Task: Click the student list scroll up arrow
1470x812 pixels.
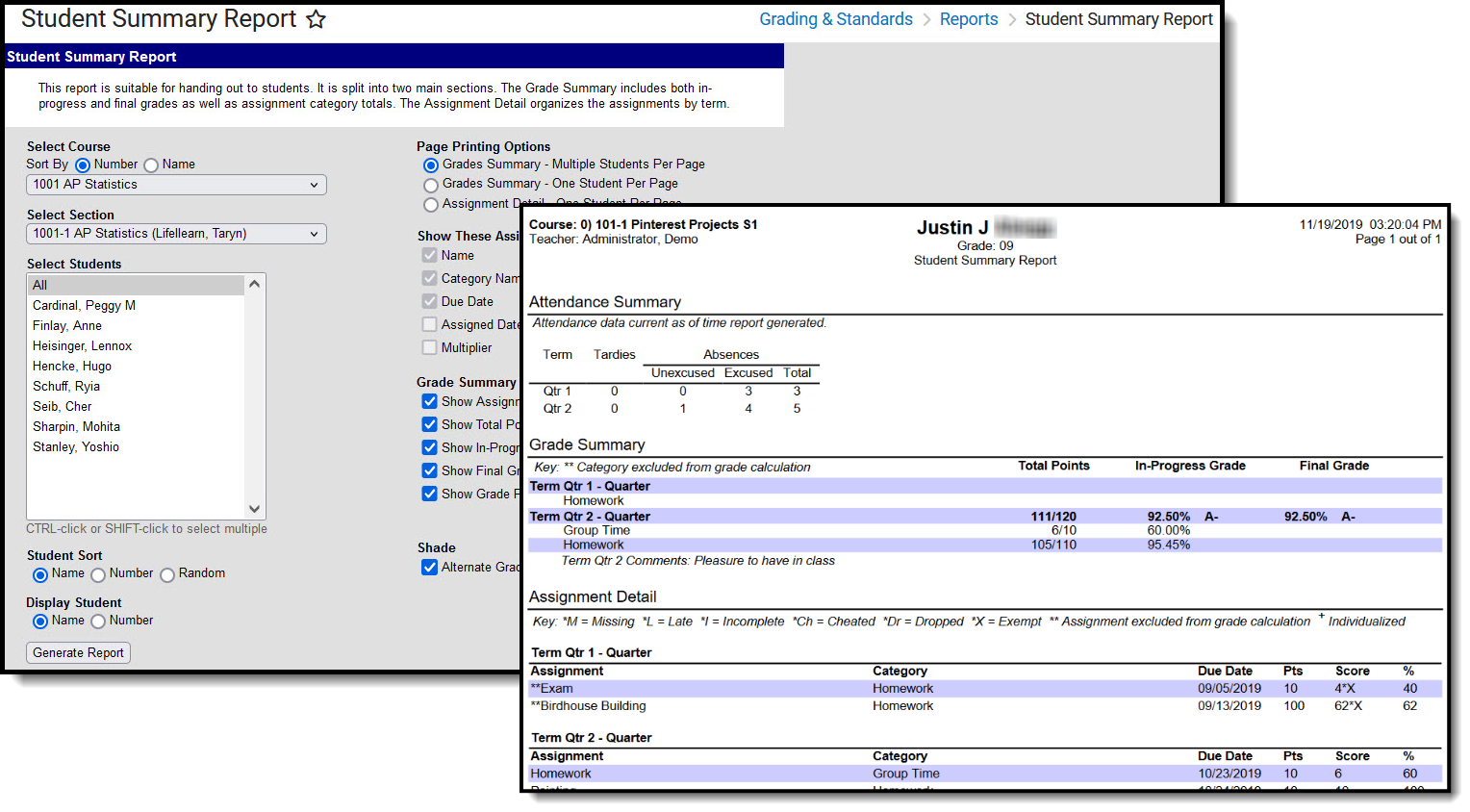Action: (x=254, y=284)
